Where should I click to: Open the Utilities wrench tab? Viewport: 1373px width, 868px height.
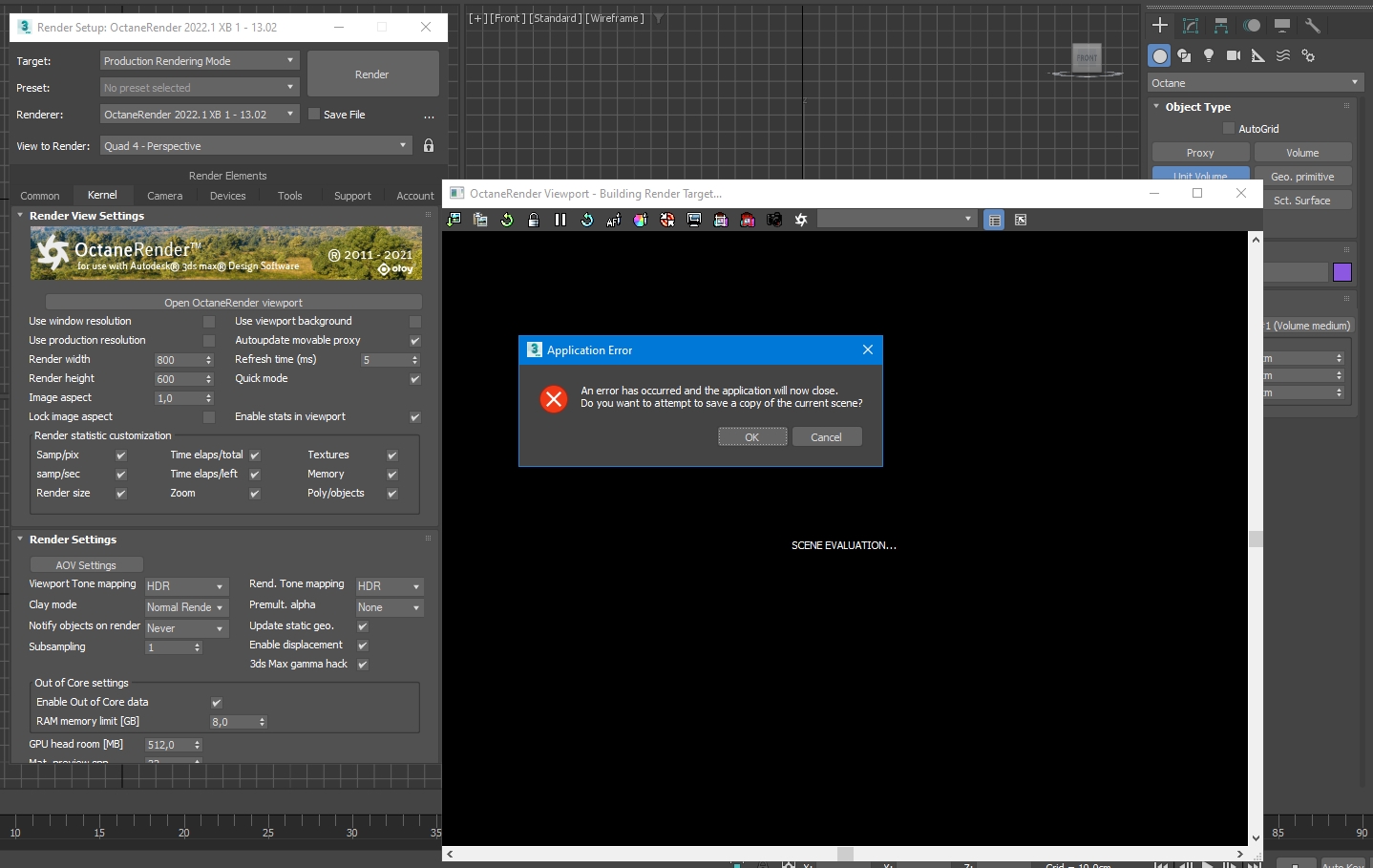tap(1313, 26)
